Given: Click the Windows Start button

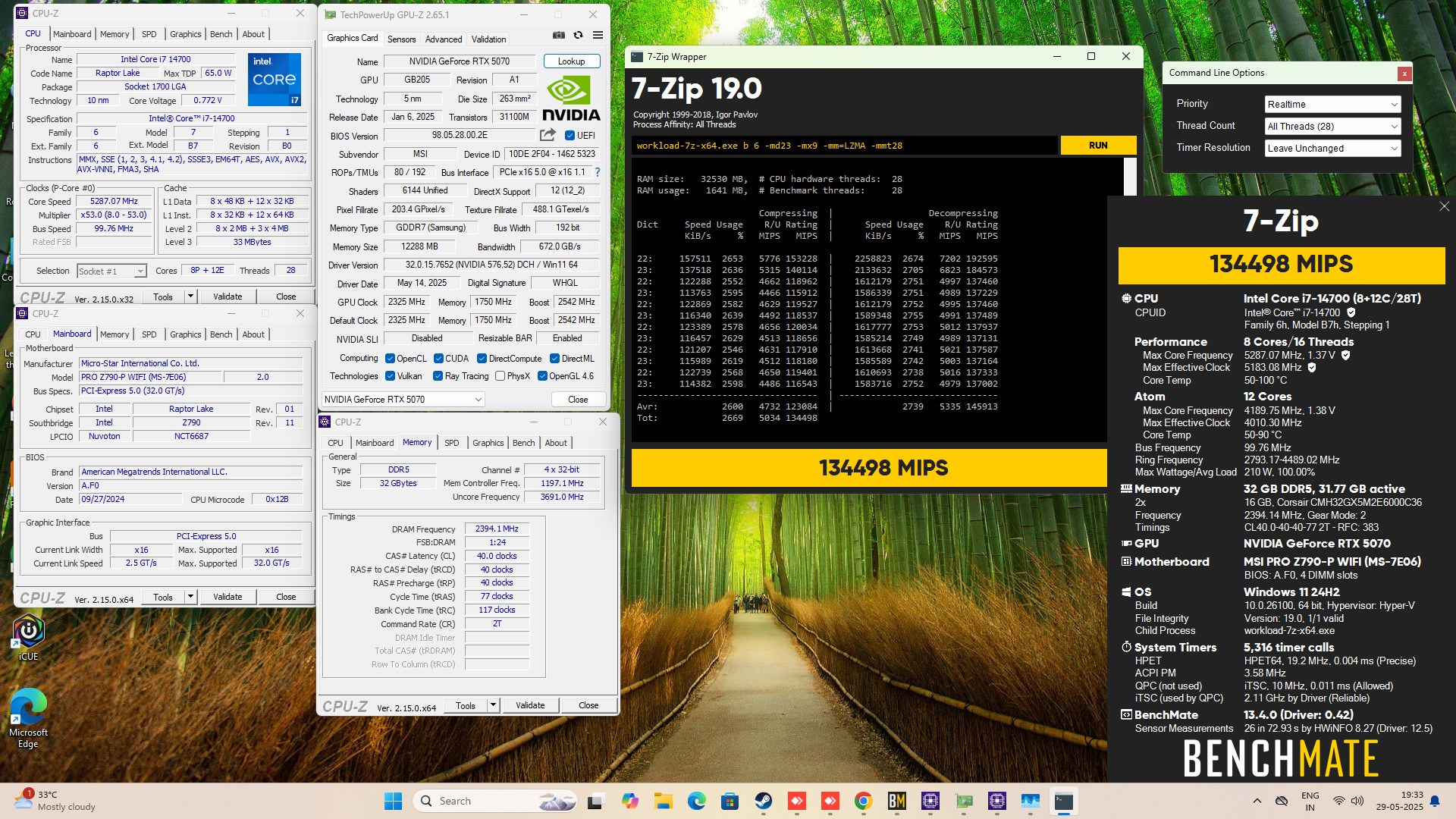Looking at the screenshot, I should coord(393,801).
